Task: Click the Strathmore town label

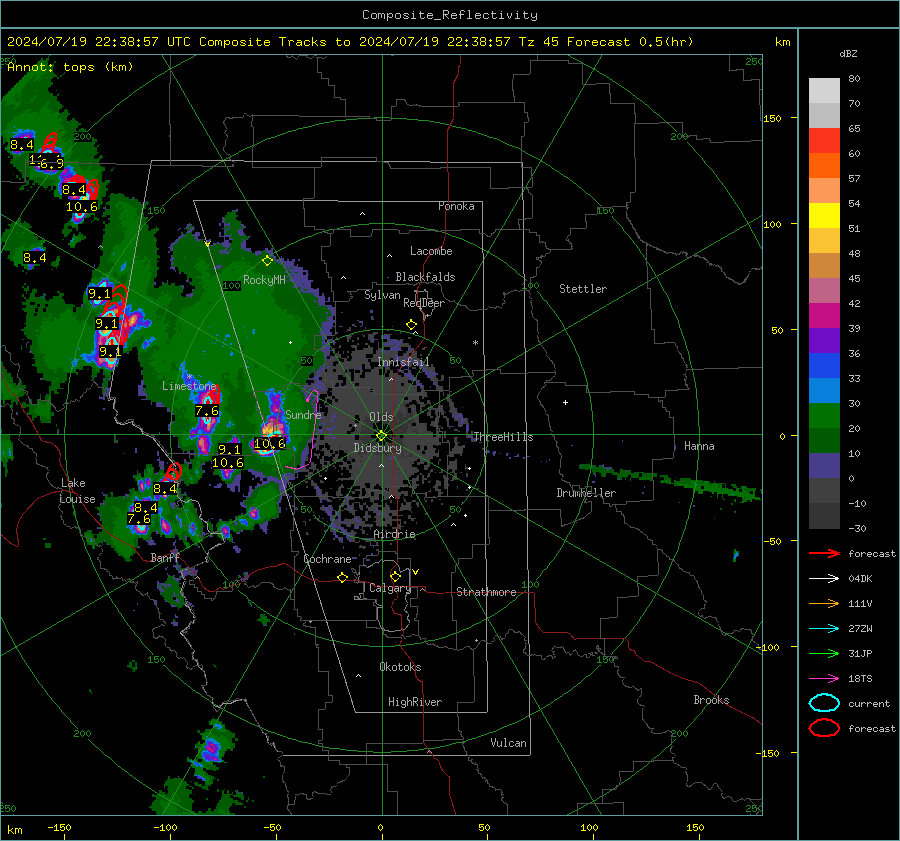Action: tap(486, 592)
